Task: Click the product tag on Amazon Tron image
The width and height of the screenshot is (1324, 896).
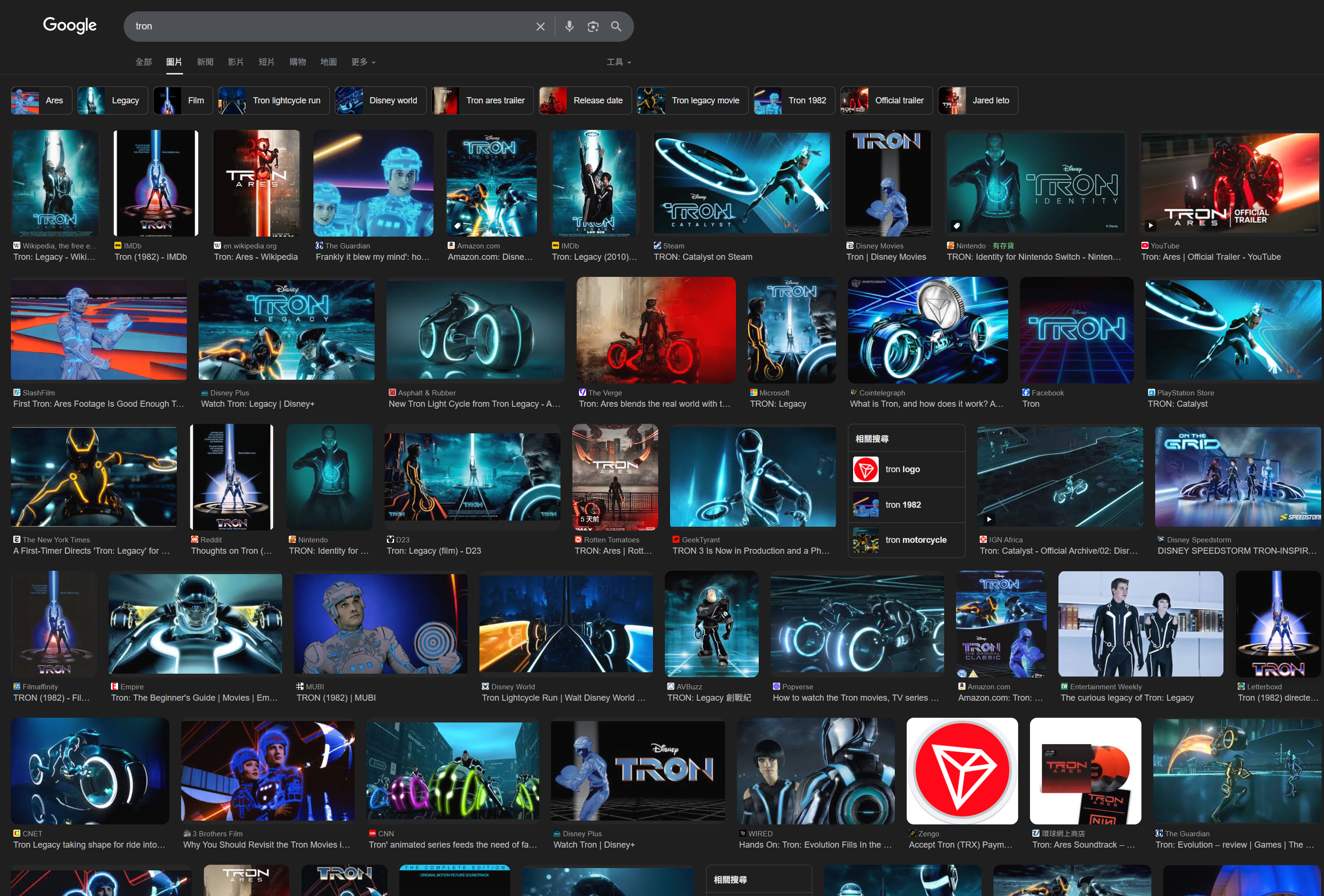Action: pos(457,226)
